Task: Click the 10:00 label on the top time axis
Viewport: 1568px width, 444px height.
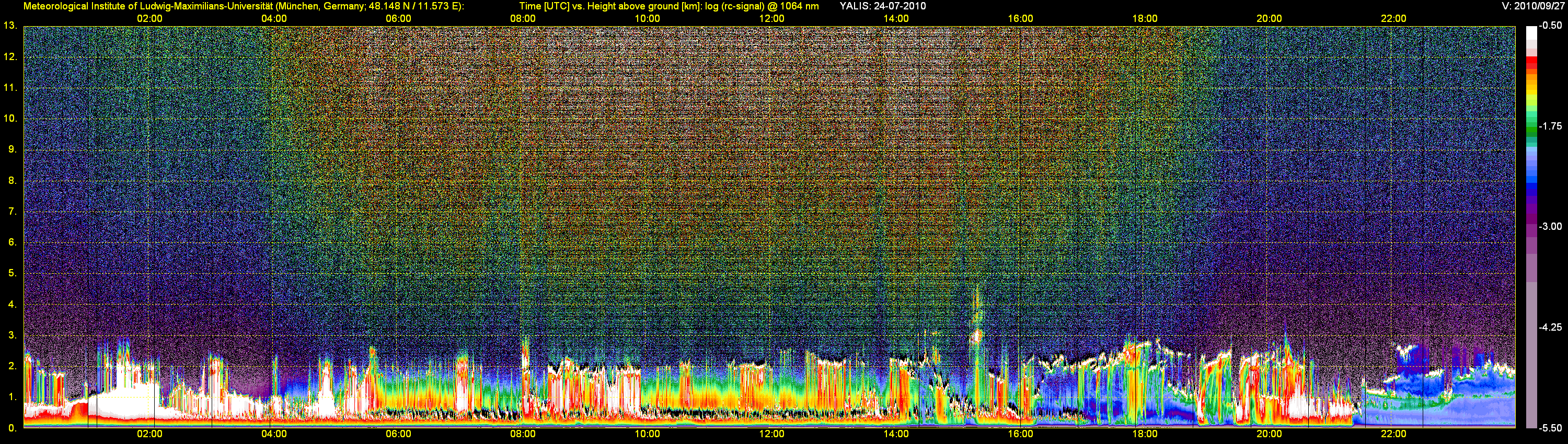Action: (x=647, y=18)
